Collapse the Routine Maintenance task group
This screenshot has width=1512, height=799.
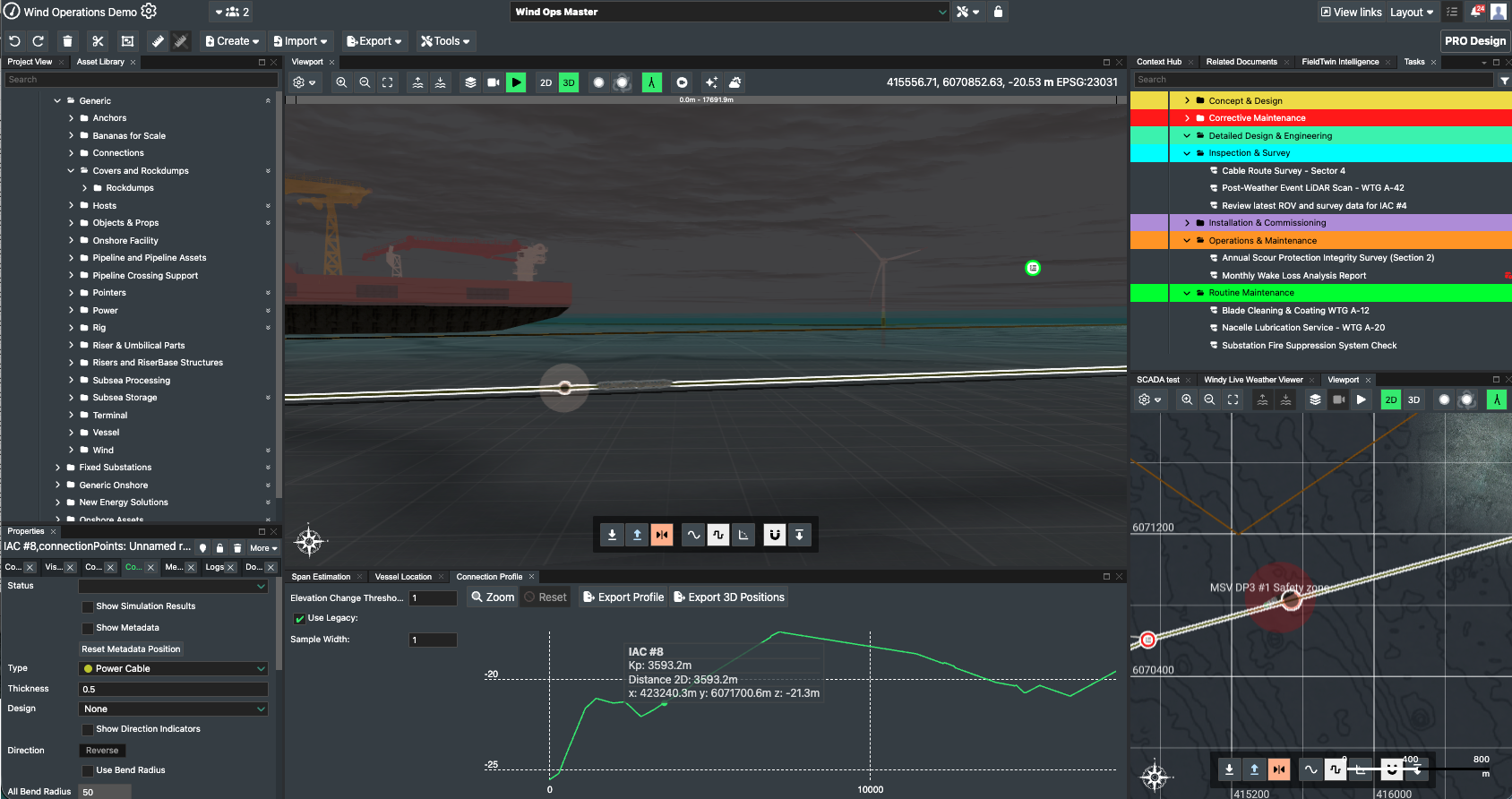click(1187, 293)
